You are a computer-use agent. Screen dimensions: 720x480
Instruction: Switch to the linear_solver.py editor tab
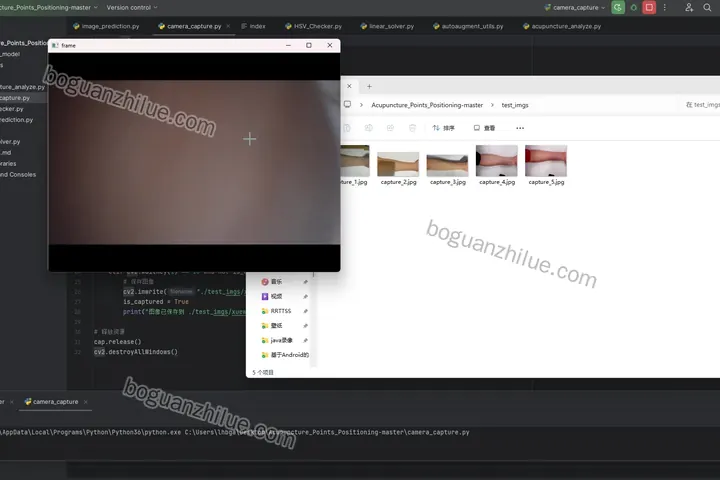[387, 26]
